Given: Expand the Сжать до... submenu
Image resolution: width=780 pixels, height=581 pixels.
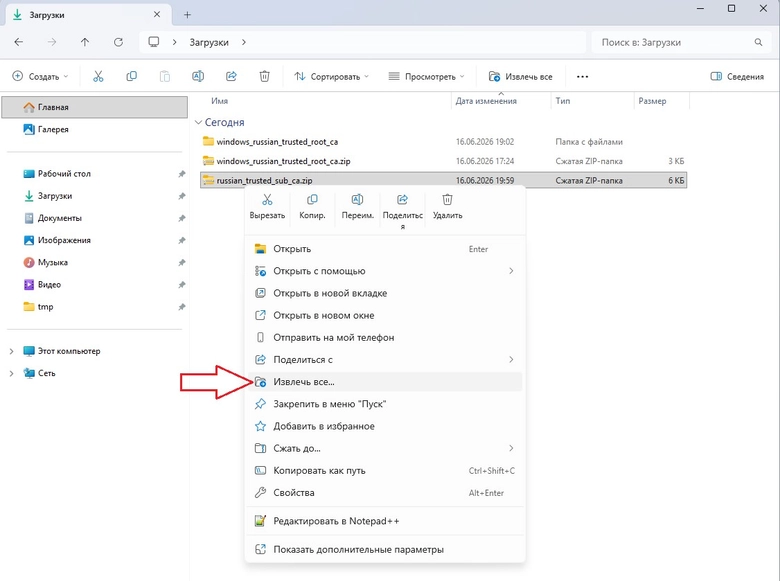Looking at the screenshot, I should [511, 449].
